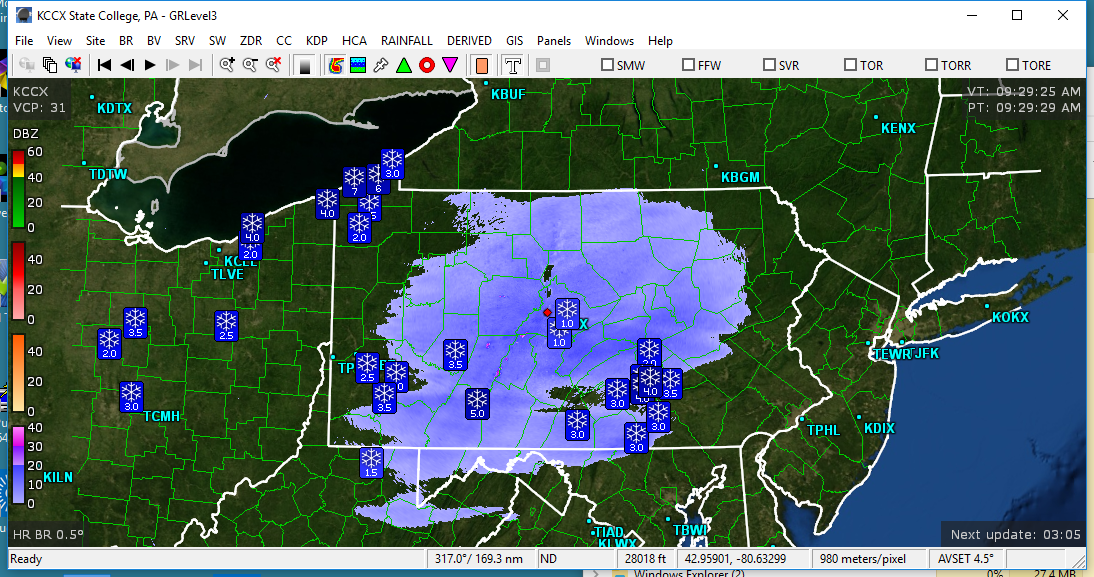Click the zoom in magnifier icon

(227, 65)
